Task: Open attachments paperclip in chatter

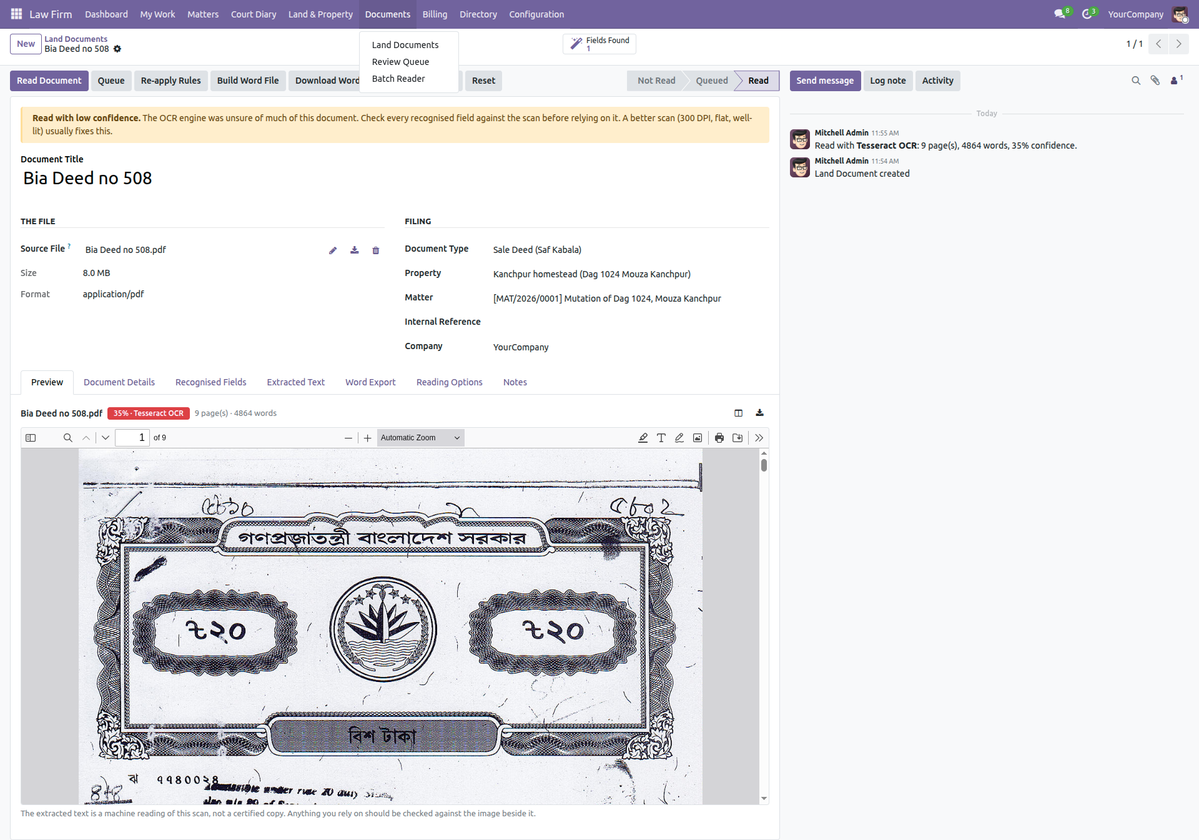Action: 1155,80
